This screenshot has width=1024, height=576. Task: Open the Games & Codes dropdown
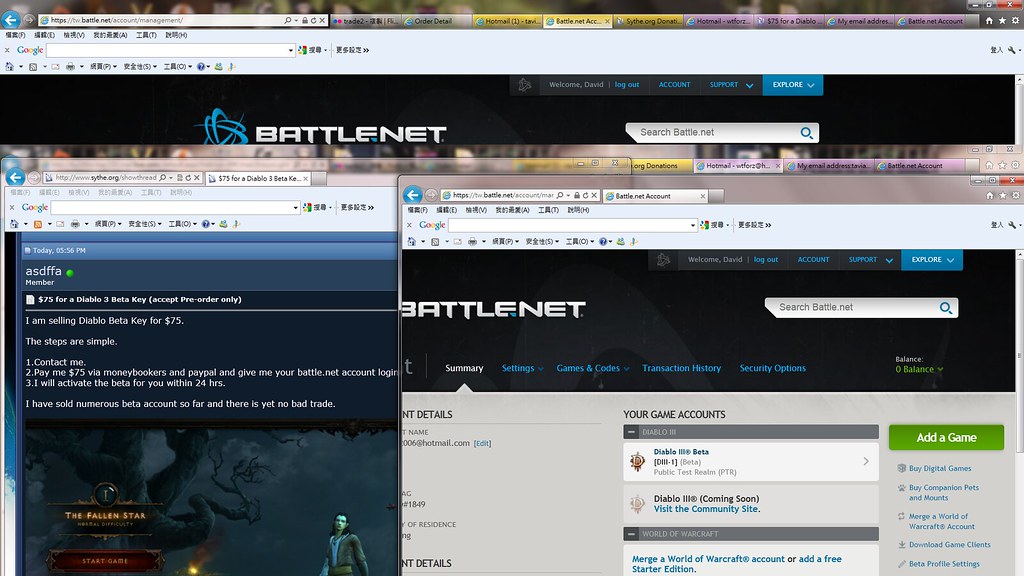[x=592, y=368]
